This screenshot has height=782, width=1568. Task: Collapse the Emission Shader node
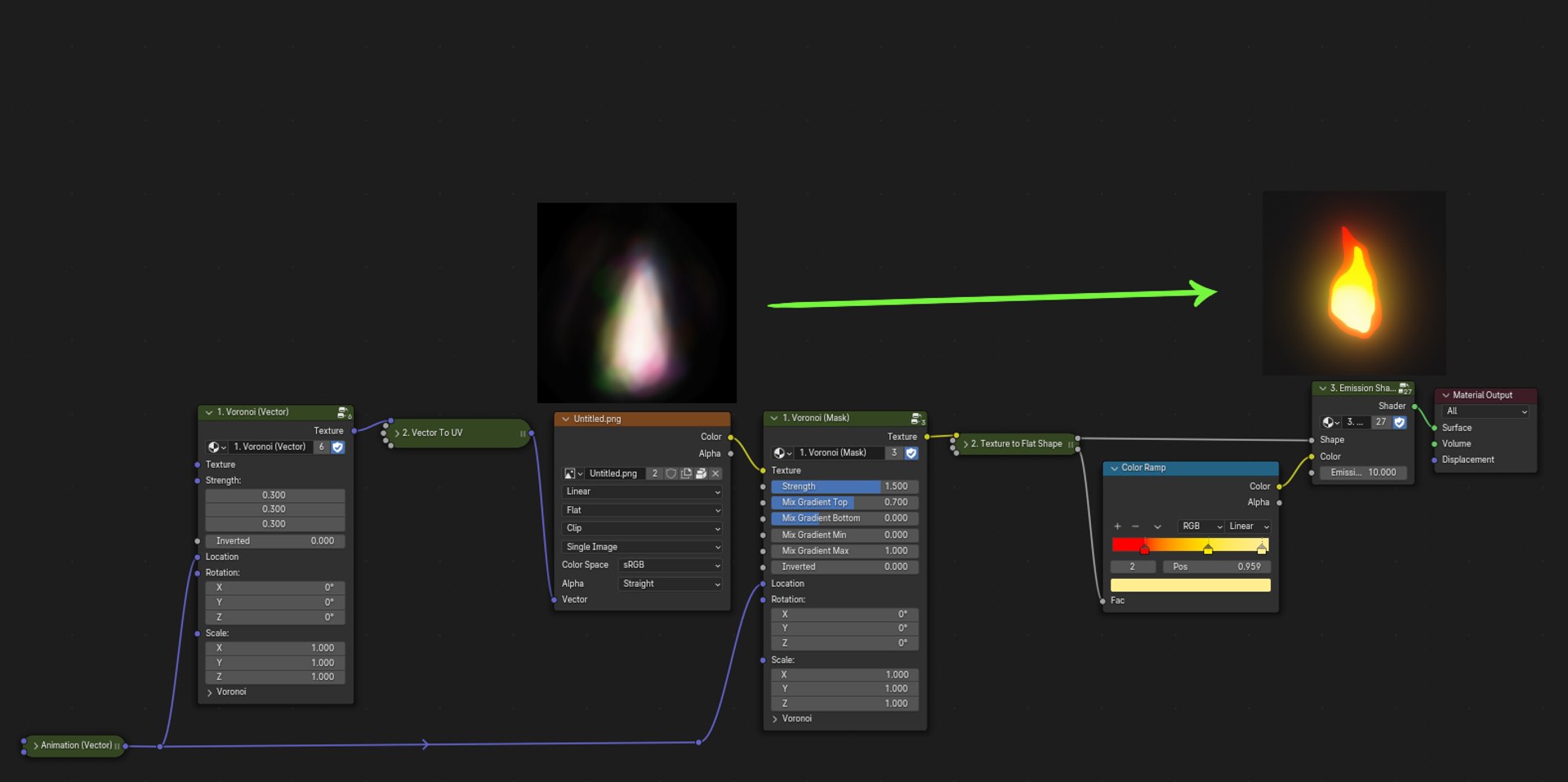click(1323, 389)
